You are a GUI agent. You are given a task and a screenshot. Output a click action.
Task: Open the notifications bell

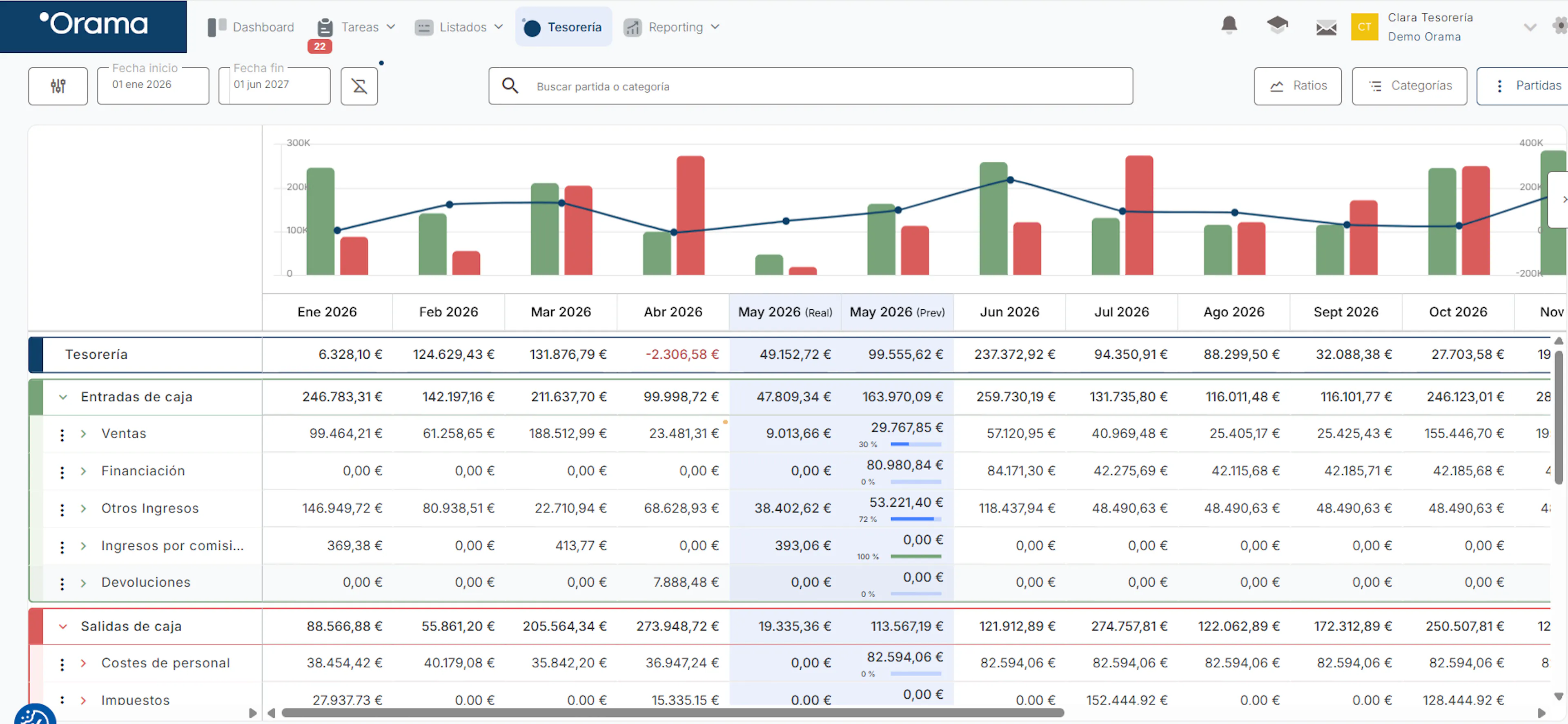[x=1229, y=26]
